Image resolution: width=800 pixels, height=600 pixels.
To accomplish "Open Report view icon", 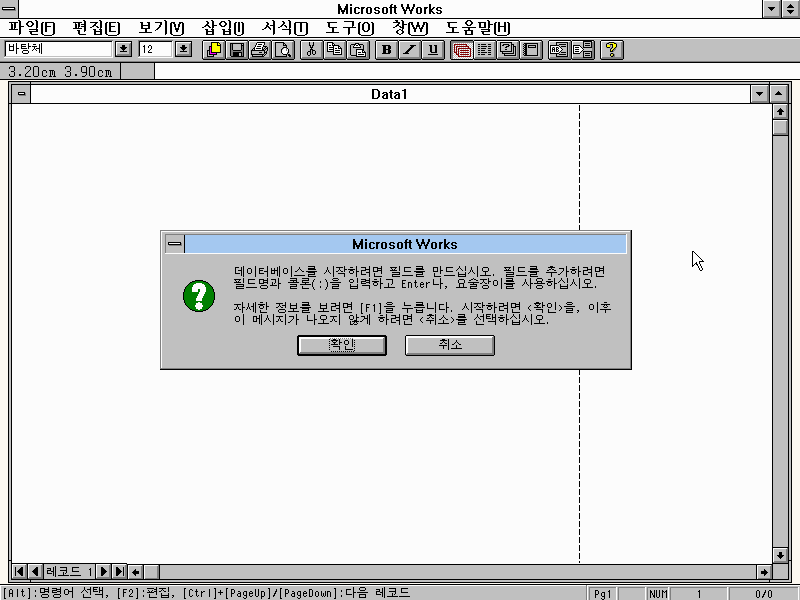I will pyautogui.click(x=531, y=49).
